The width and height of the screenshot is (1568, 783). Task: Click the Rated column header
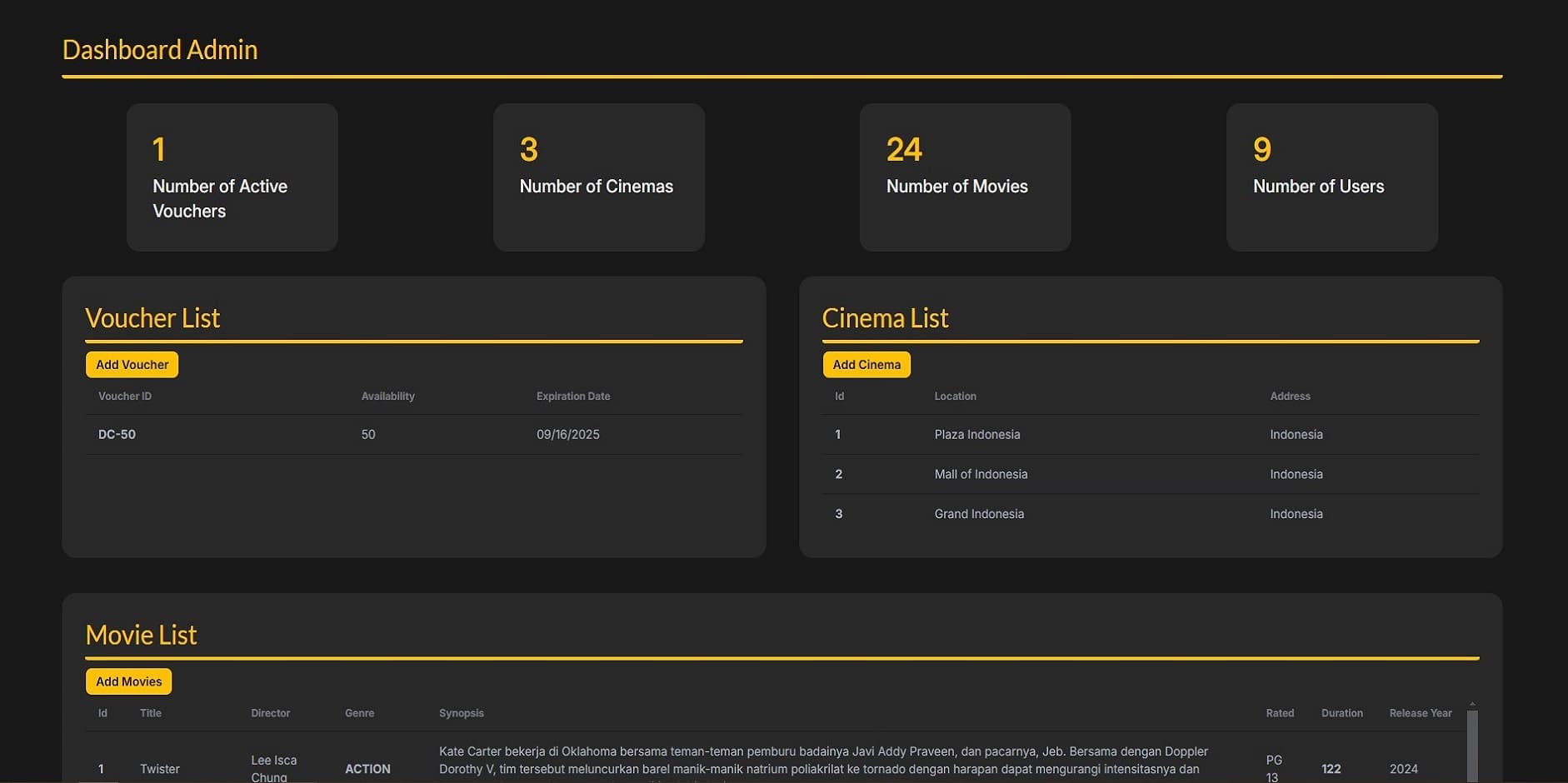pos(1280,713)
